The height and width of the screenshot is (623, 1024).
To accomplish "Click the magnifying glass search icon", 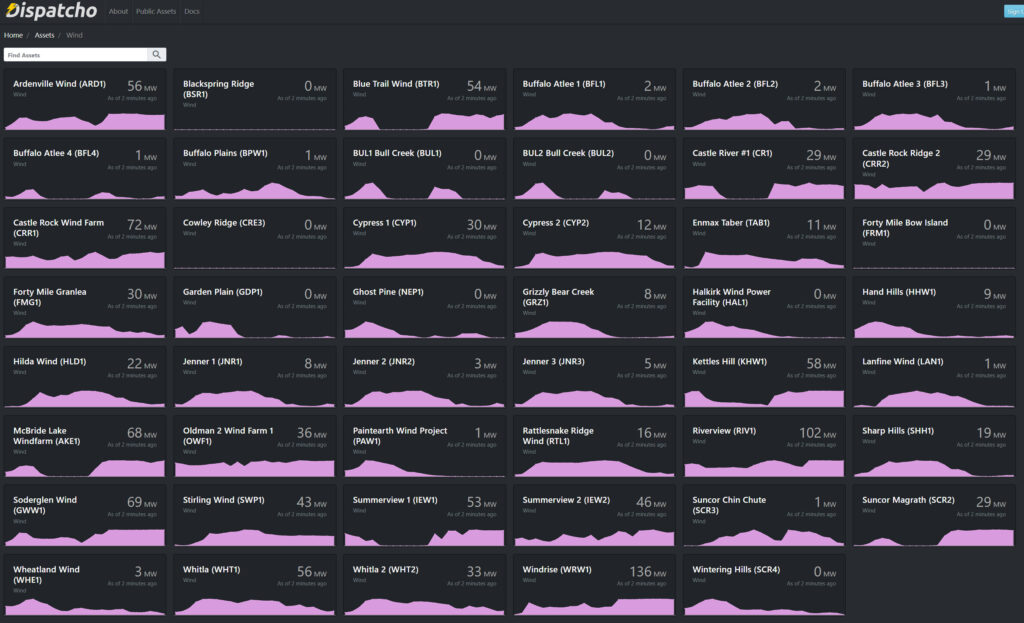I will (157, 55).
